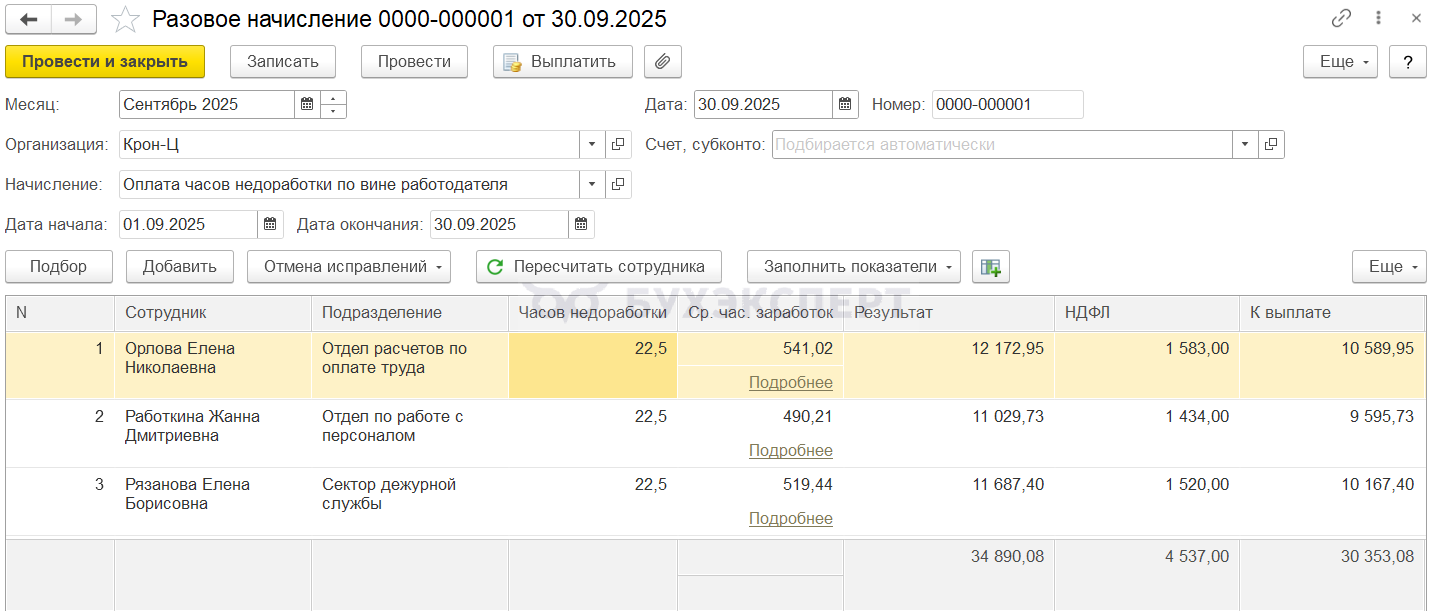This screenshot has width=1437, height=611.
Task: Click К выплате cell 9 595,73
Action: pyautogui.click(x=1331, y=433)
